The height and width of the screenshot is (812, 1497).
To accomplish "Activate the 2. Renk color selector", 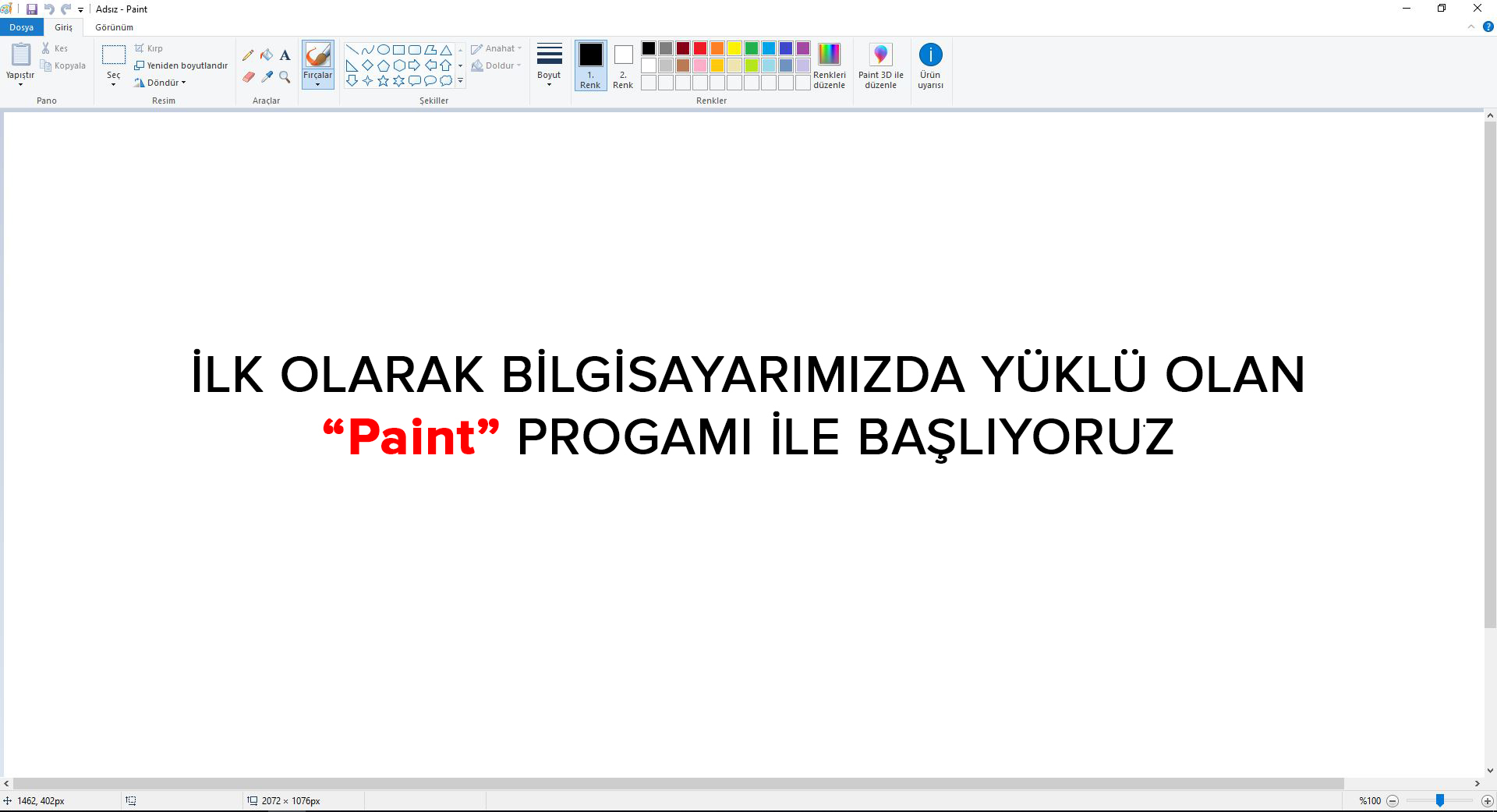I will point(623,65).
